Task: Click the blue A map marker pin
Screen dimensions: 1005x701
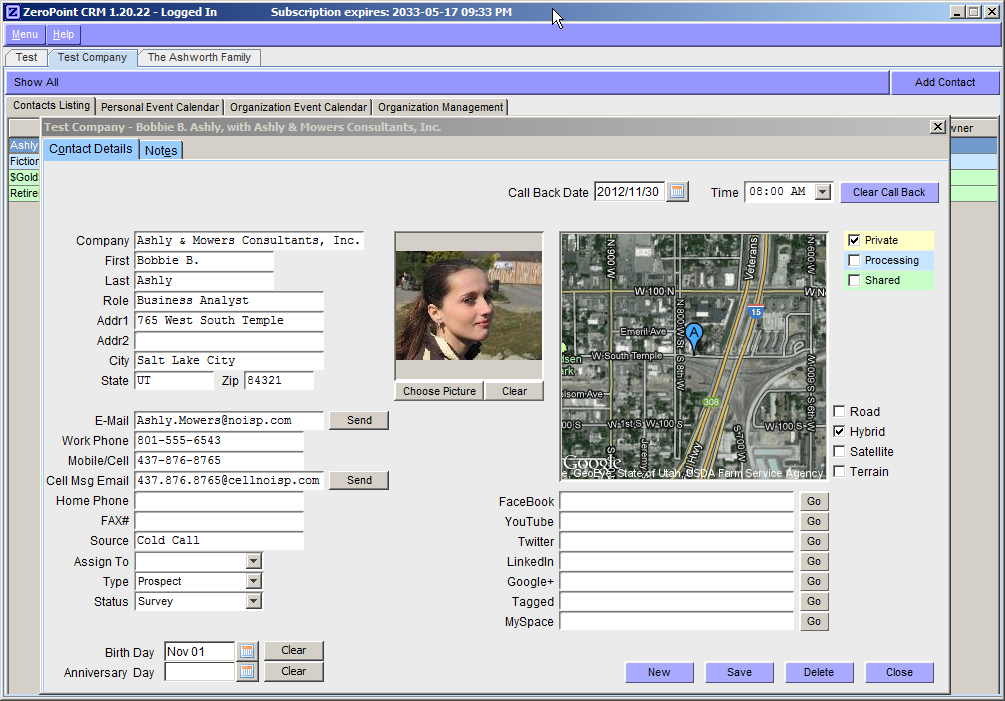Action: [694, 337]
